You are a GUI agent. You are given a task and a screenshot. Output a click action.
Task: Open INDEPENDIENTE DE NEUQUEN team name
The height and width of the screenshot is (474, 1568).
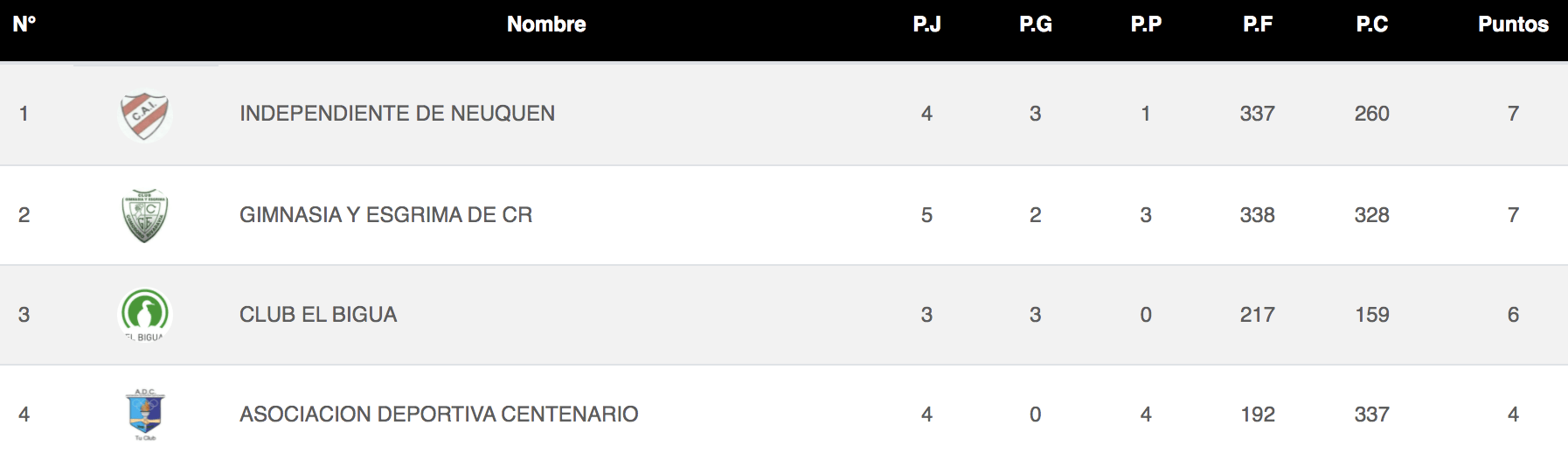point(397,114)
